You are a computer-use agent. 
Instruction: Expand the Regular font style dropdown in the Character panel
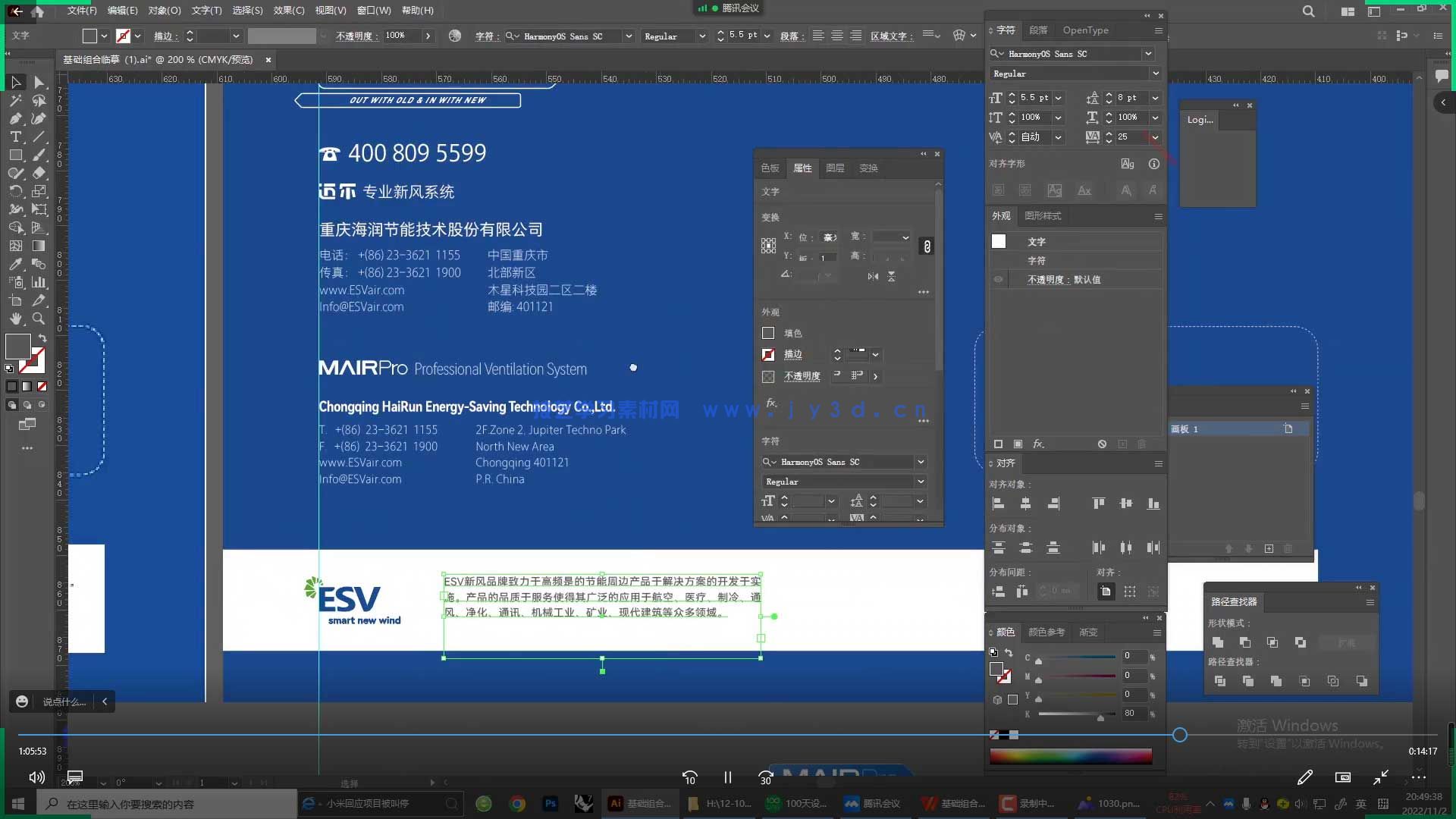(1155, 74)
